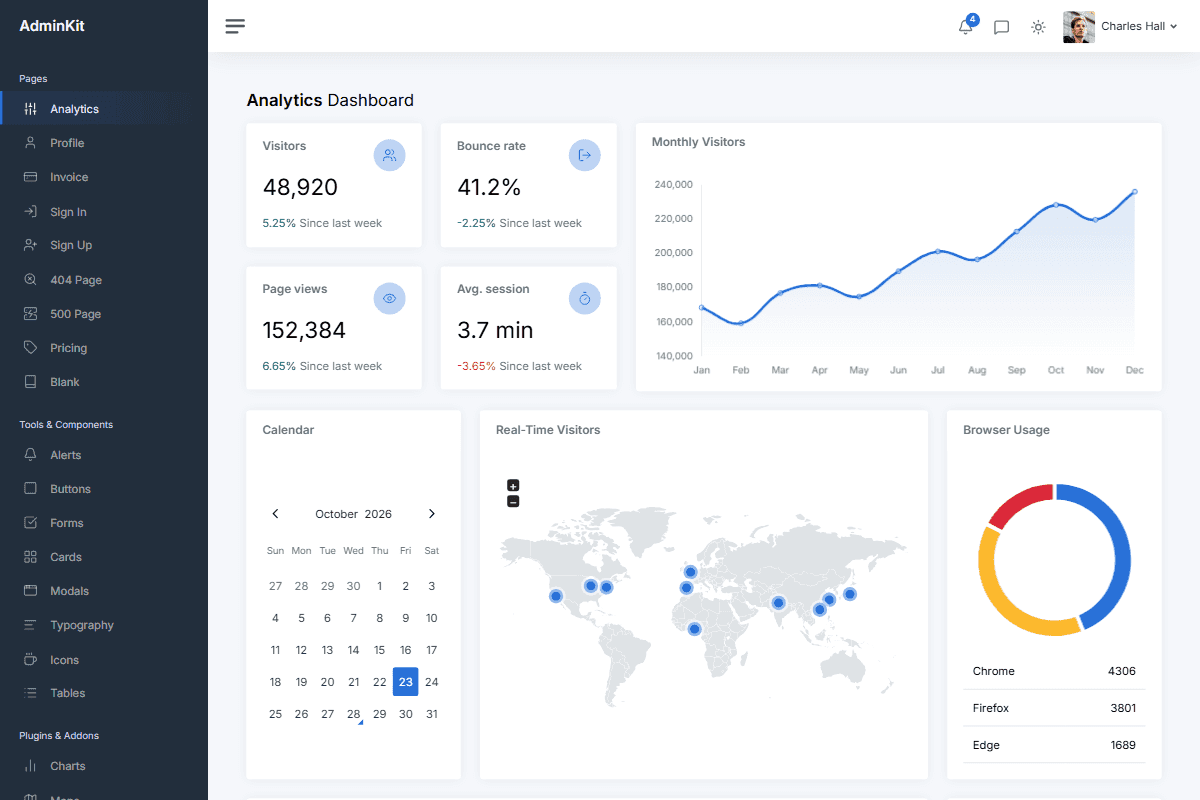Viewport: 1200px width, 800px height.
Task: Navigate to Pricing
Action: [69, 348]
